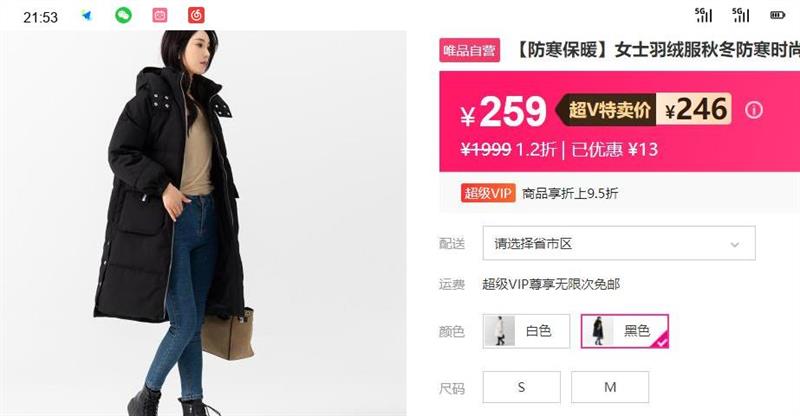Click the info icon beside ¥246 price
The image size is (800, 416).
(x=754, y=110)
